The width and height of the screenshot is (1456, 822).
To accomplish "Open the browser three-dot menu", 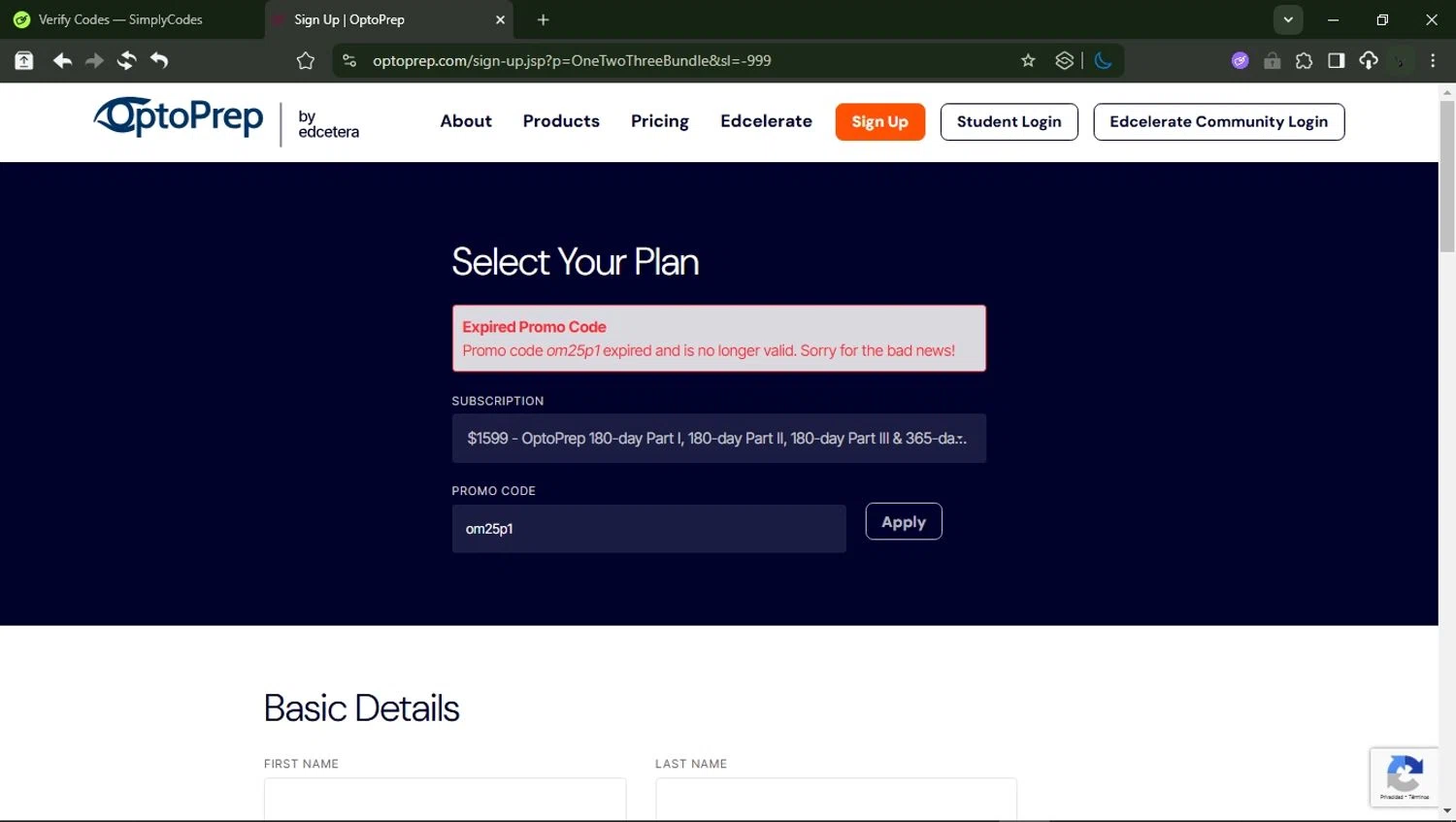I will coord(1433,60).
